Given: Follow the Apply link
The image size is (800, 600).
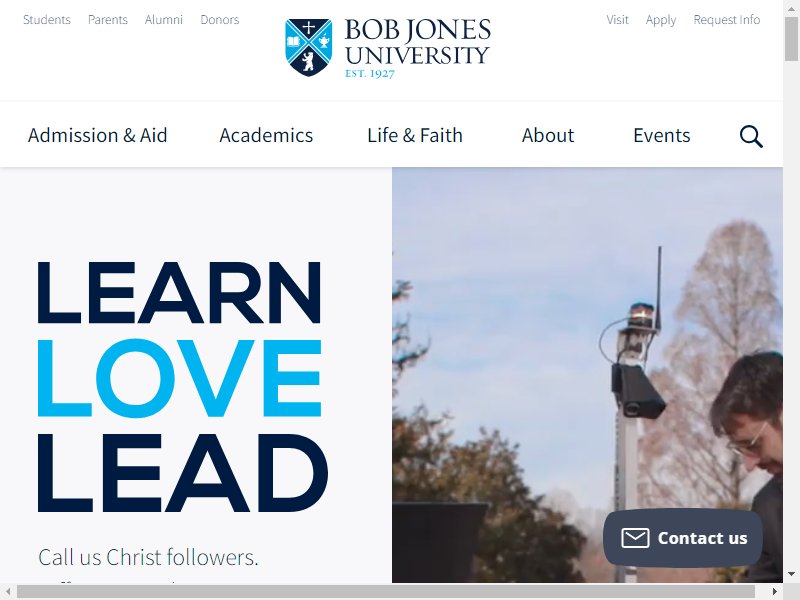Looking at the screenshot, I should point(661,19).
